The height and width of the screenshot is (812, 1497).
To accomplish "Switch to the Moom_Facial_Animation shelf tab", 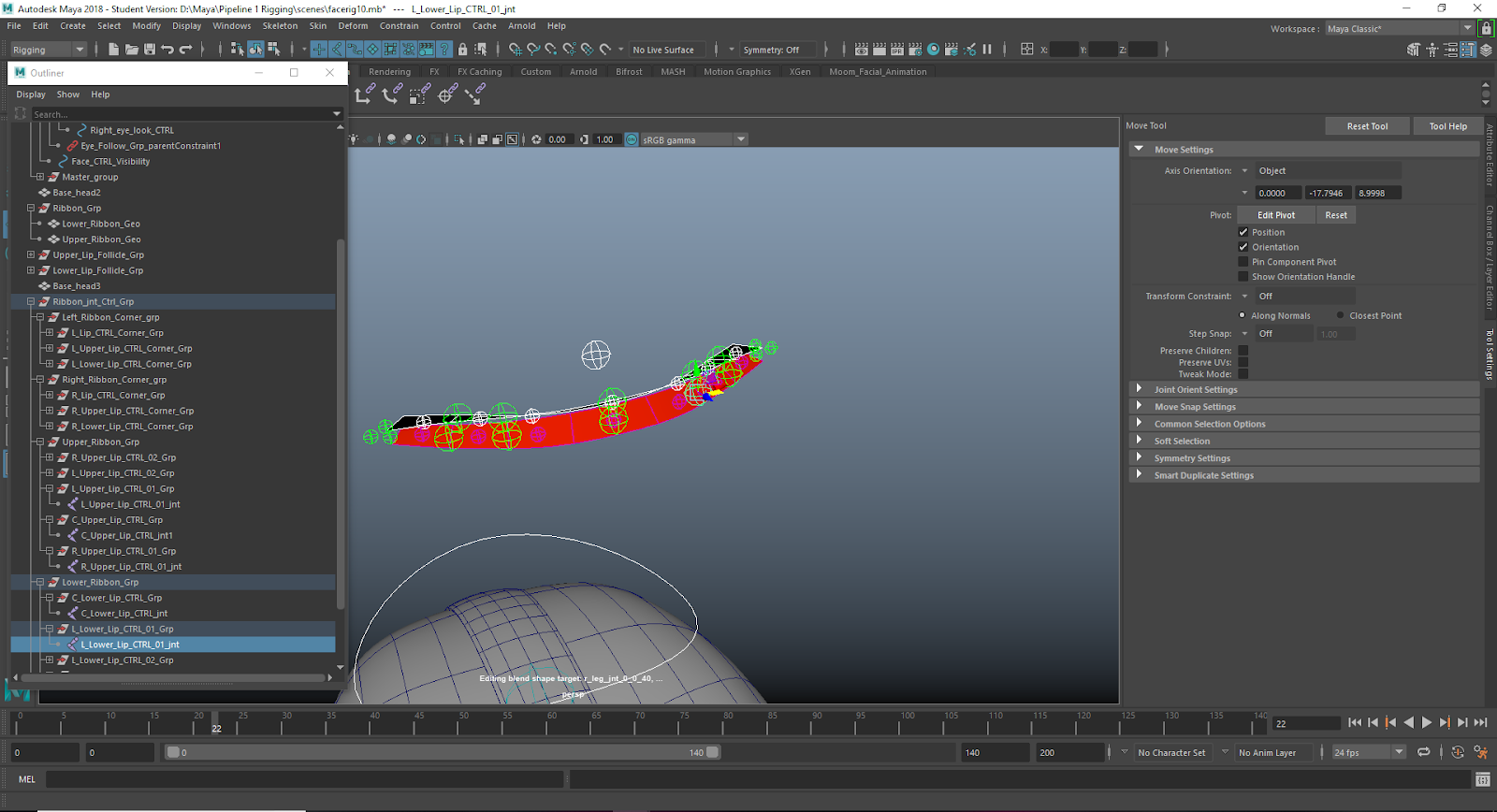I will click(878, 71).
